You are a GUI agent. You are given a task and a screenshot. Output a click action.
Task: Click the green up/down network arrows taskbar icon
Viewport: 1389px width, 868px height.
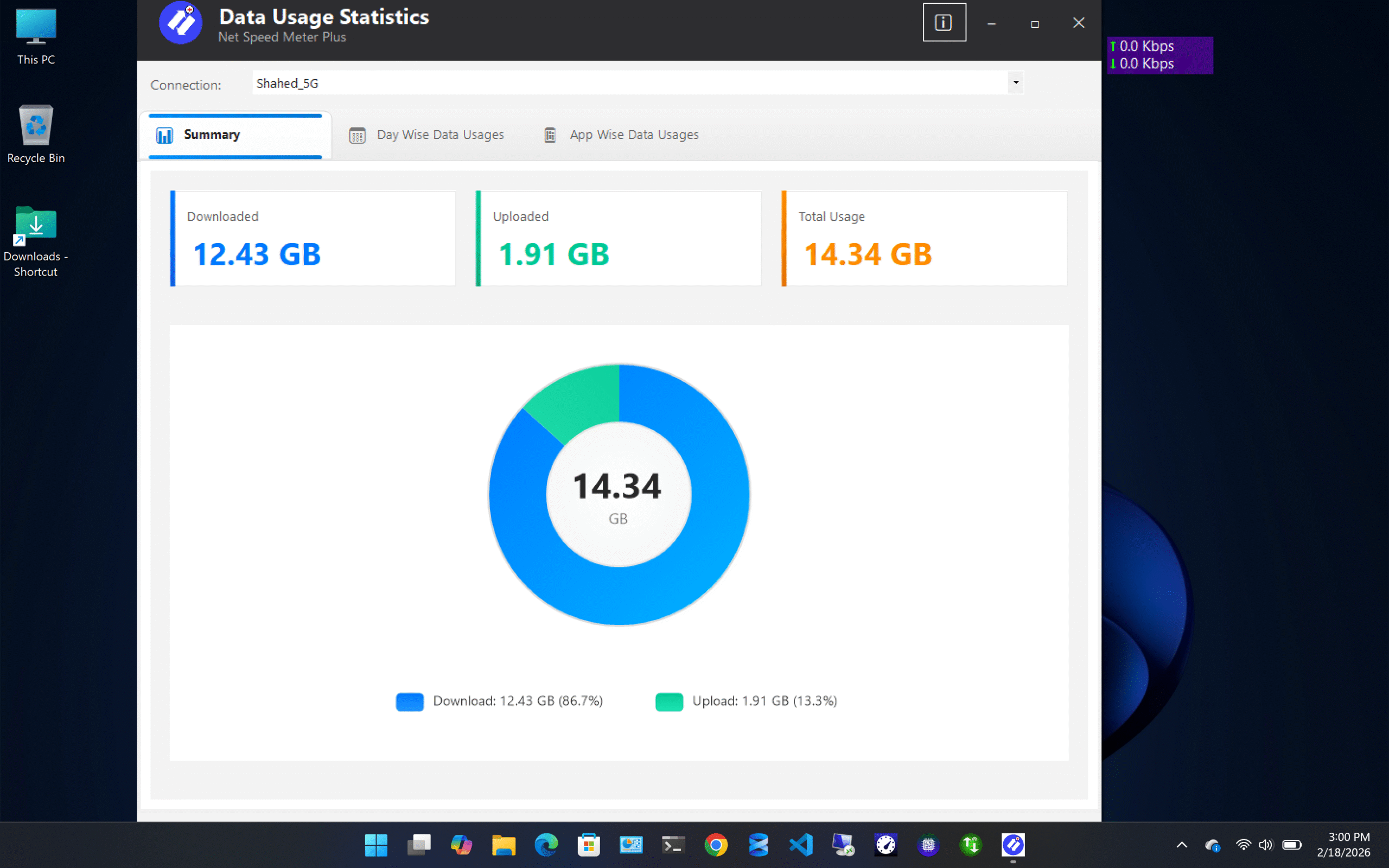[x=970, y=845]
